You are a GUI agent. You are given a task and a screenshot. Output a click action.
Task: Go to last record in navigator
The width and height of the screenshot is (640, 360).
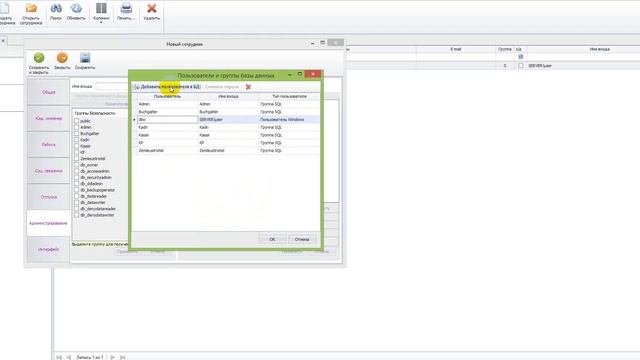tap(122, 357)
